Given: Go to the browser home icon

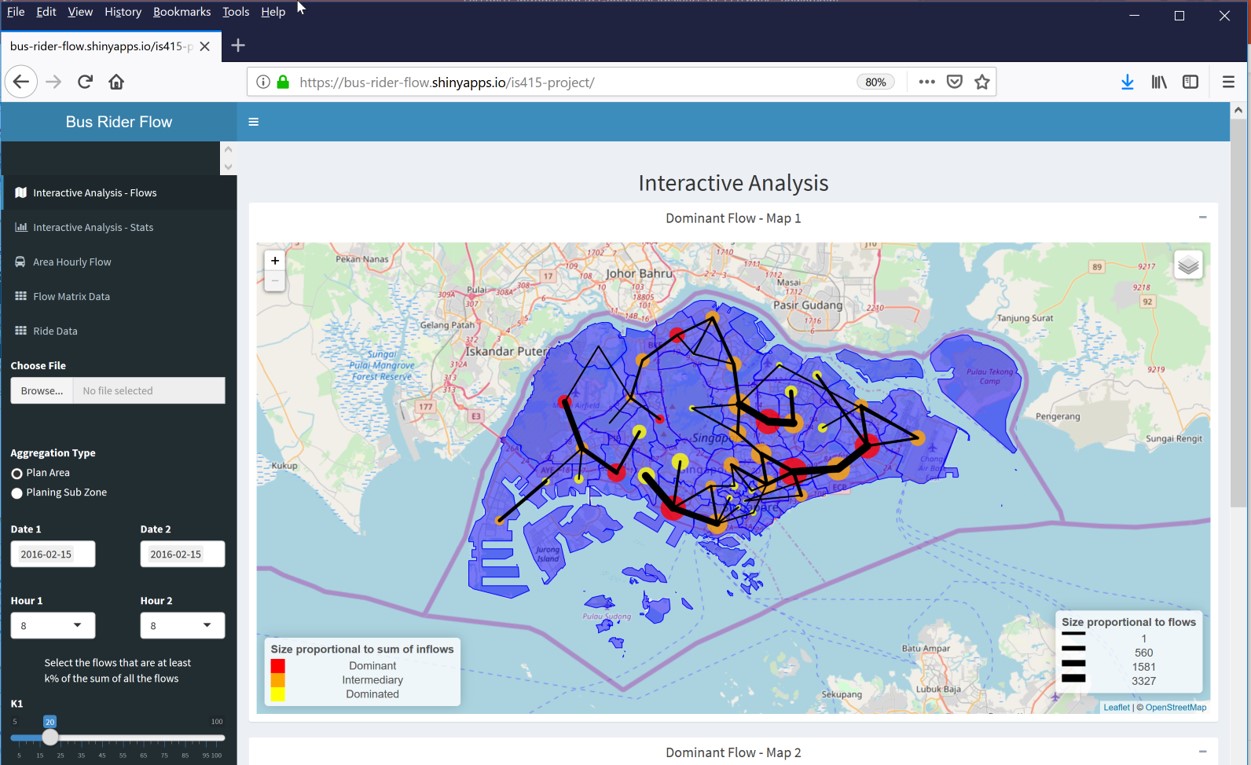Looking at the screenshot, I should click(116, 82).
